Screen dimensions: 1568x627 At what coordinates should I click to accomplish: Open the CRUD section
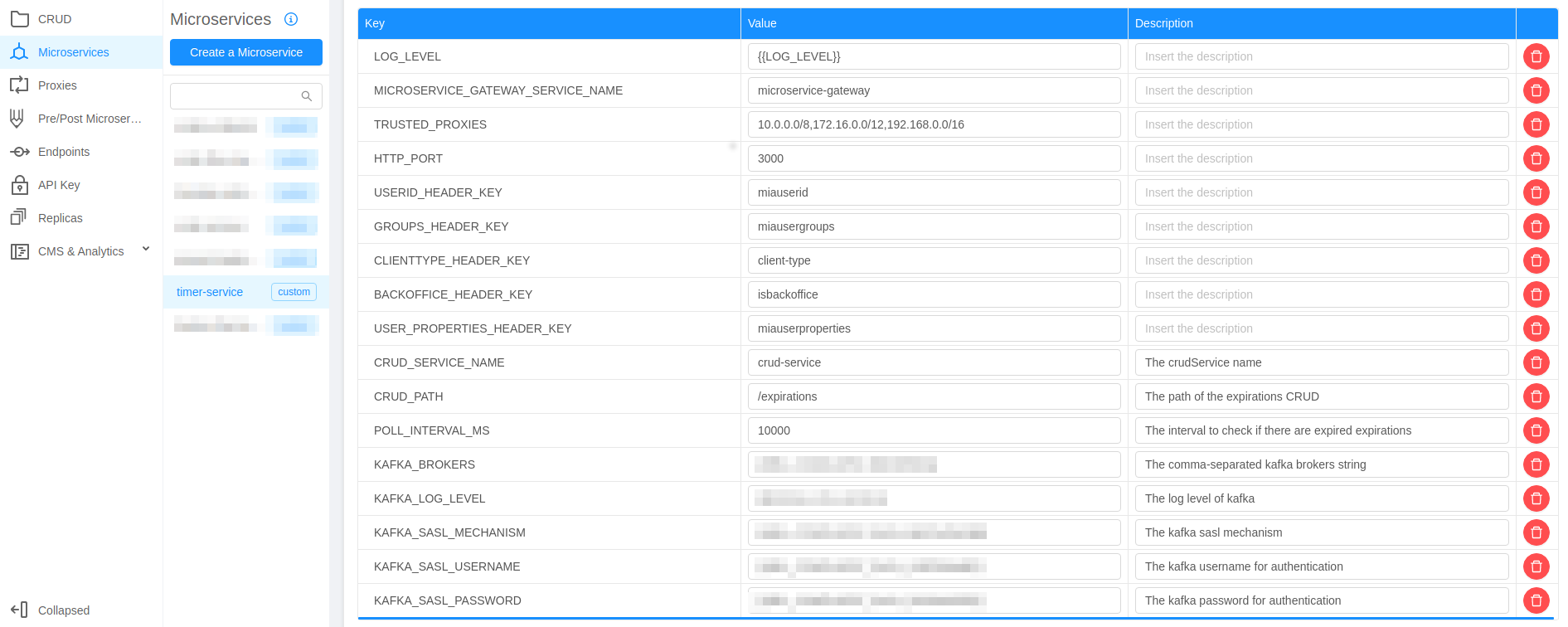81,18
